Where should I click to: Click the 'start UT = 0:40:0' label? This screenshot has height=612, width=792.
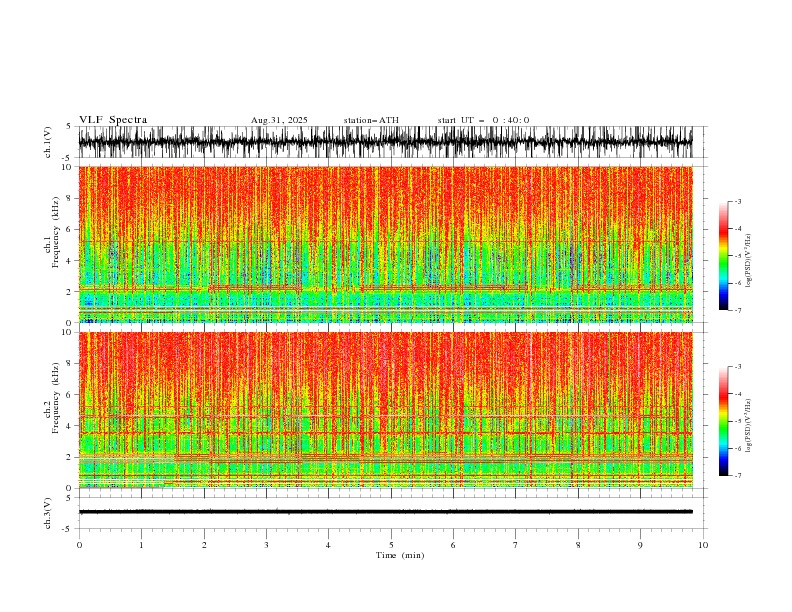coord(483,120)
